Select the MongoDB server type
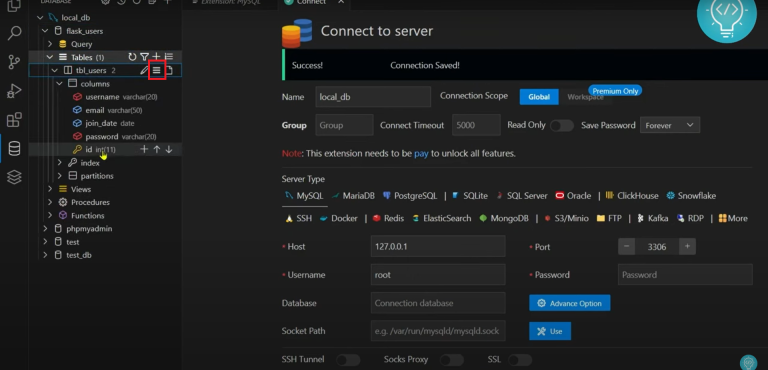Image resolution: width=768 pixels, height=370 pixels. coord(504,219)
